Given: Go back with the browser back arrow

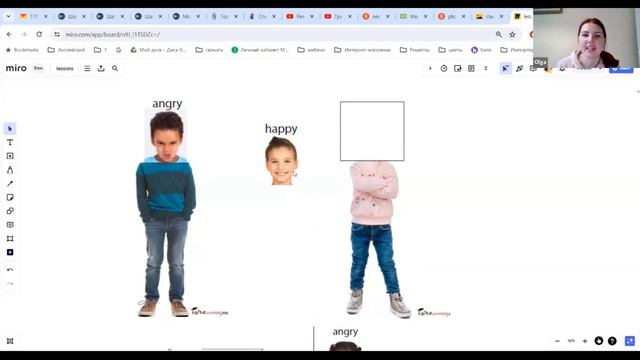Looking at the screenshot, I should 9,34.
